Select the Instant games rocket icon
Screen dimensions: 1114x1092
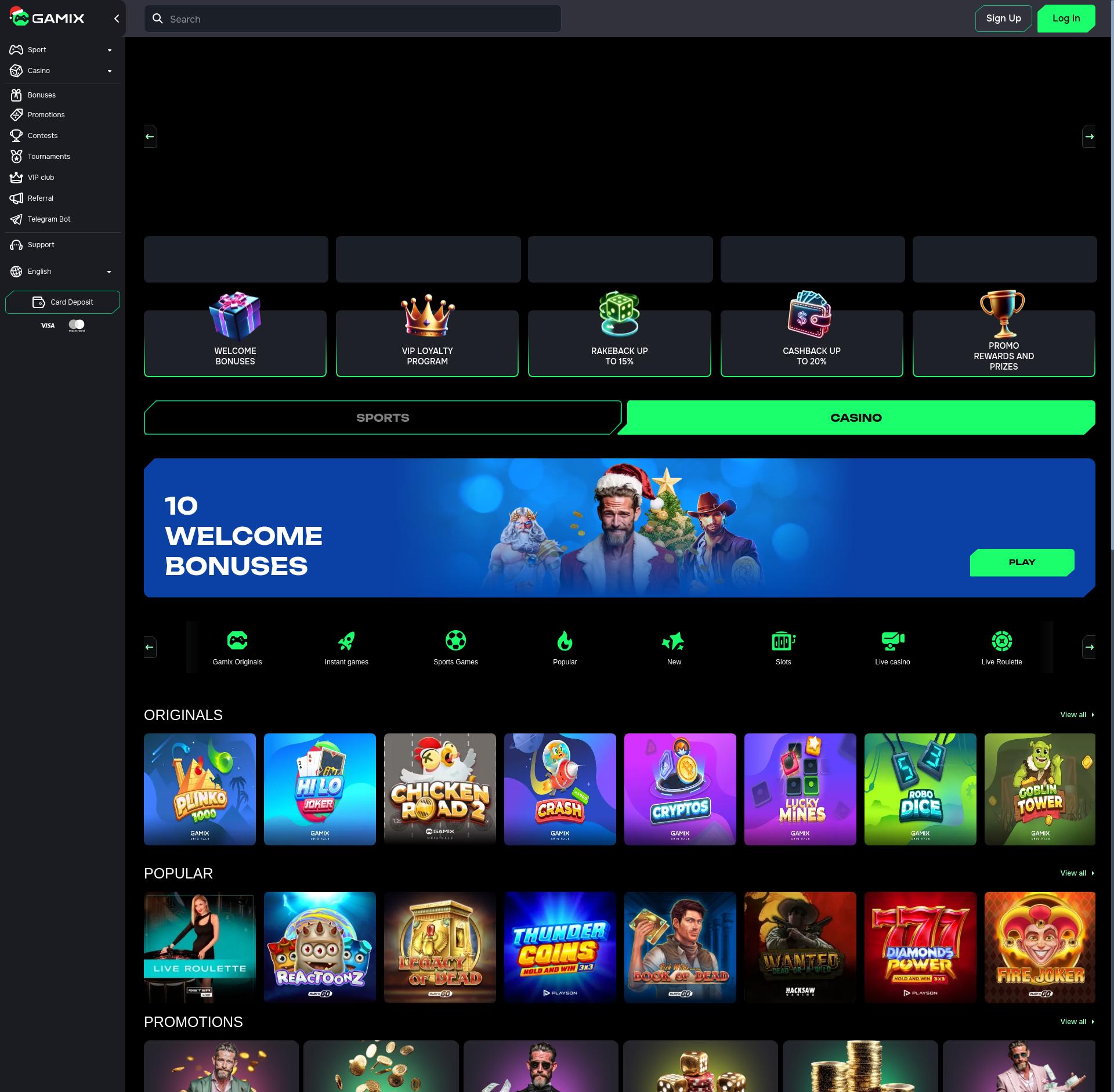click(346, 641)
